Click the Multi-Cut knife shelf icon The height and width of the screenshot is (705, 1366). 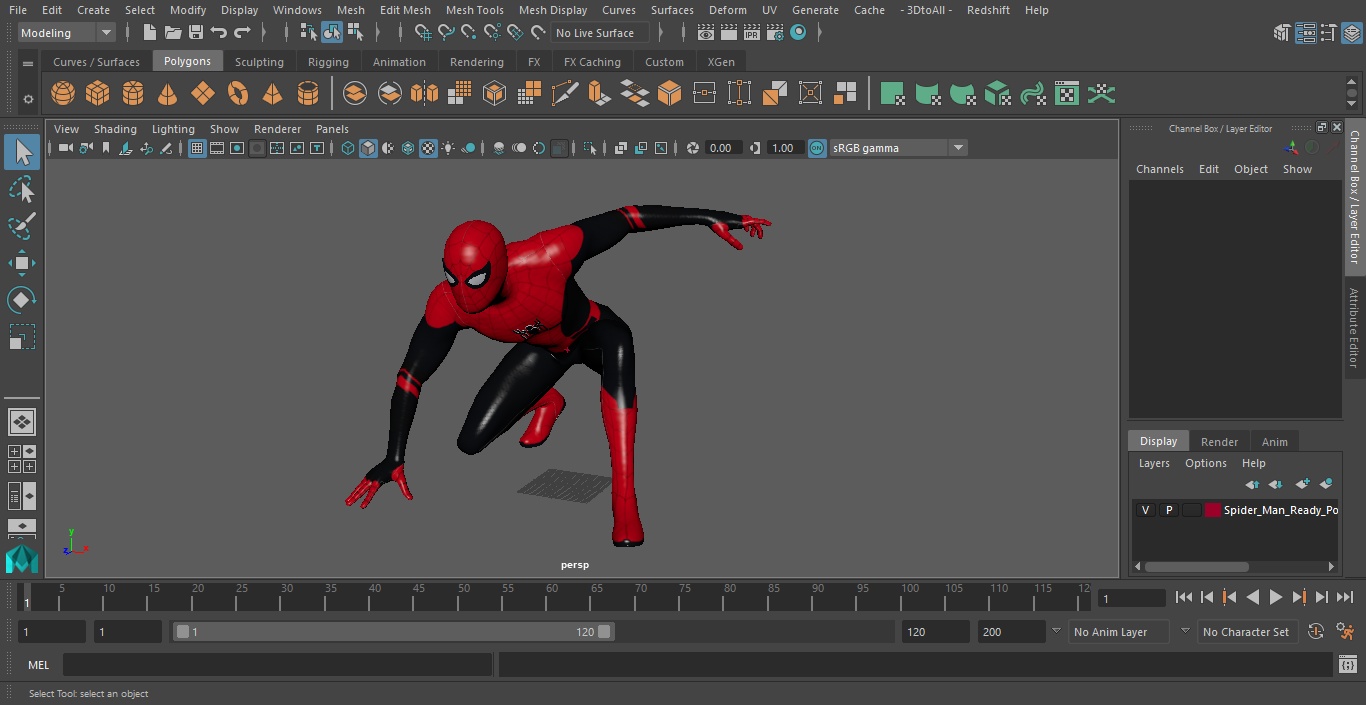(565, 94)
